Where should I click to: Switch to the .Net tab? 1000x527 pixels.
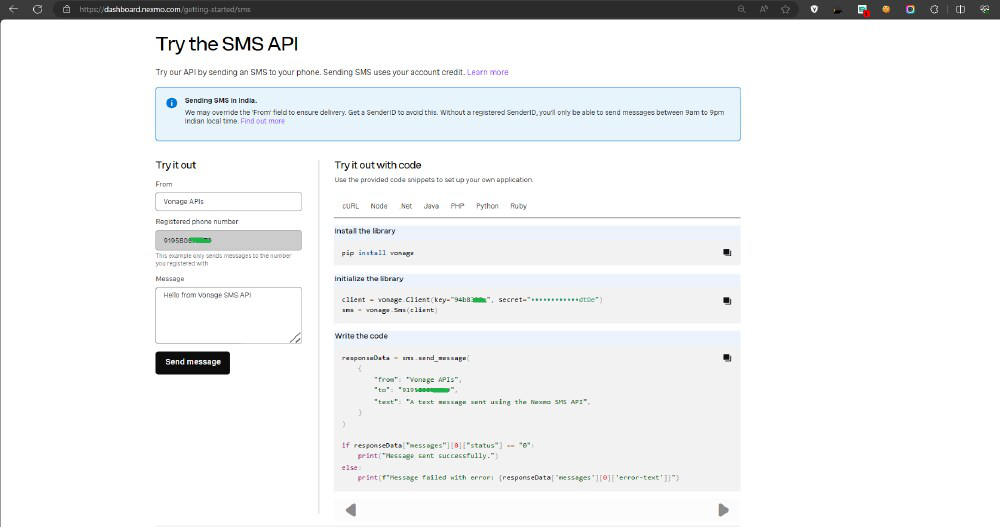pos(406,206)
